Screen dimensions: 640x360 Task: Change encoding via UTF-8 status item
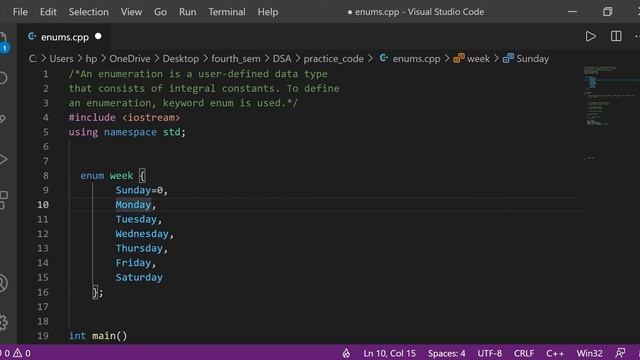(489, 353)
